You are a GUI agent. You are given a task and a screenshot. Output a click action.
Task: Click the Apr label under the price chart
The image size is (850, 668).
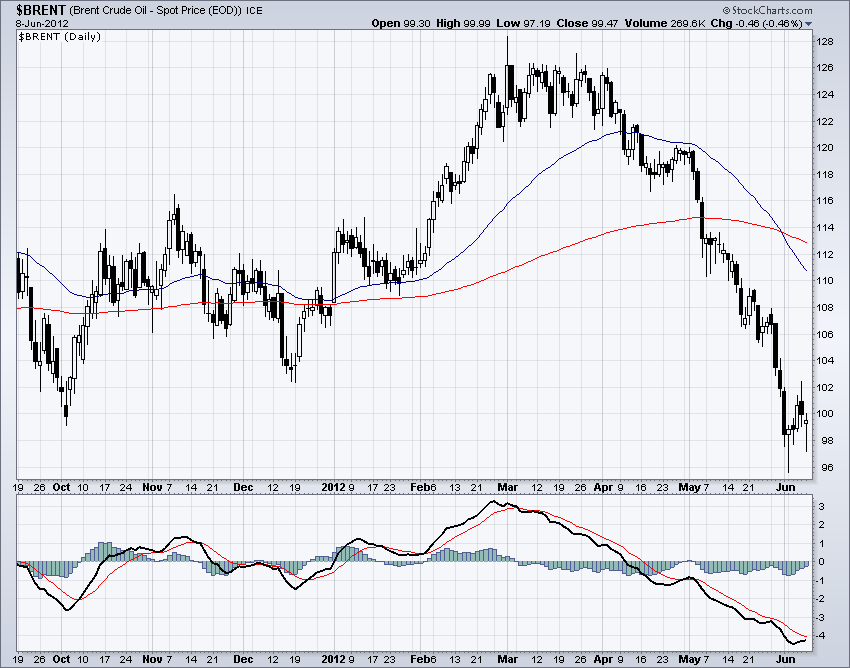(603, 487)
